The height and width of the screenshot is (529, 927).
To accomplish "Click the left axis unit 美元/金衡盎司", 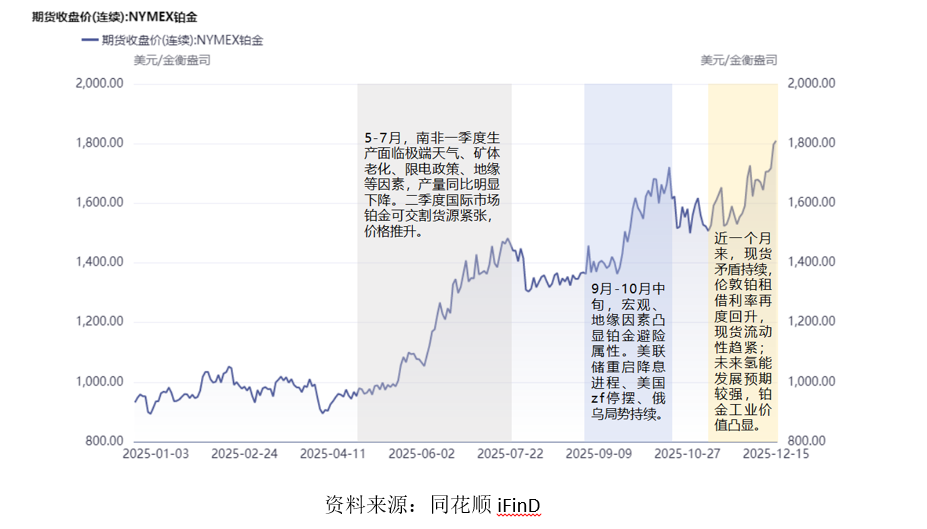I will tap(172, 60).
